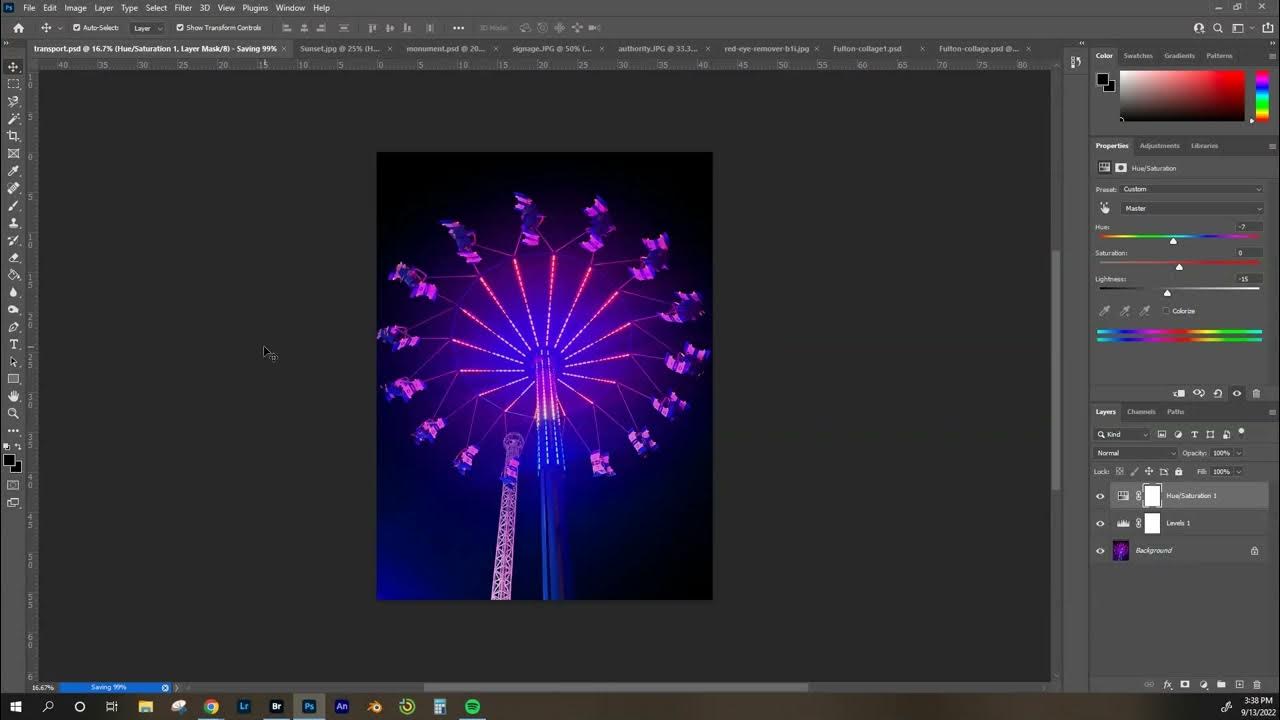Select the Rectangle shape tool
Screen dimensions: 1280x720
coord(13,379)
